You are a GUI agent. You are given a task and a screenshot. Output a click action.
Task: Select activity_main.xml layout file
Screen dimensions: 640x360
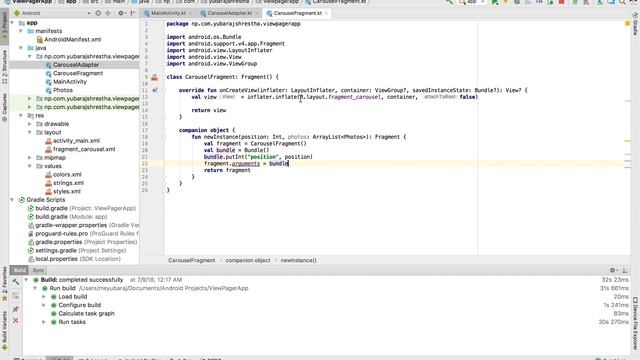pos(76,141)
